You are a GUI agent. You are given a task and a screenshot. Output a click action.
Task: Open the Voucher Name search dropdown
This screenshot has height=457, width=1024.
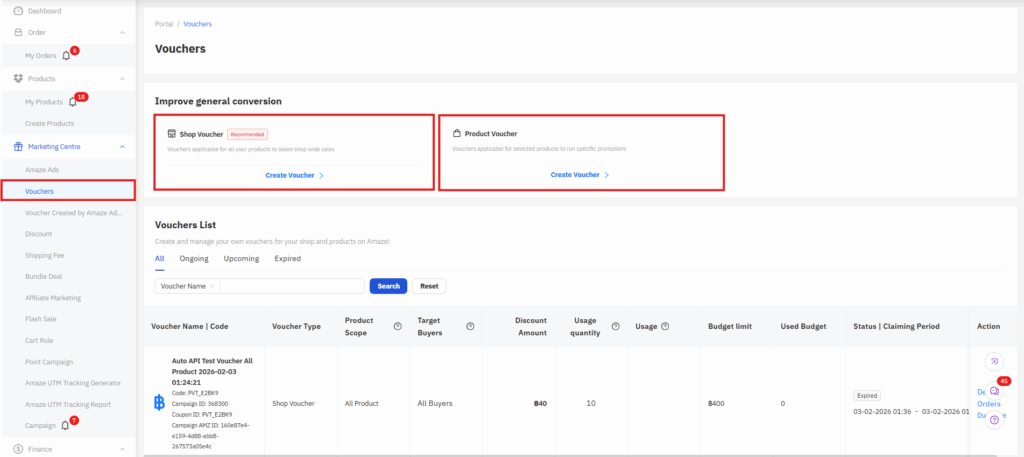[x=187, y=286]
